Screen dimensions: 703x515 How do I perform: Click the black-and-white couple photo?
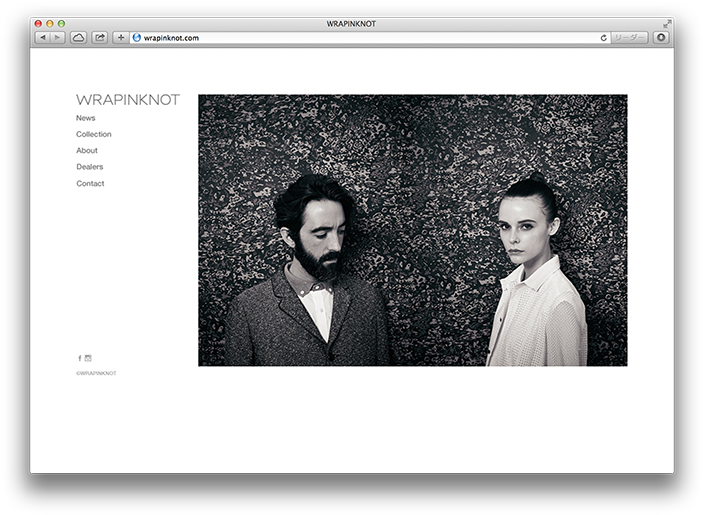click(412, 230)
